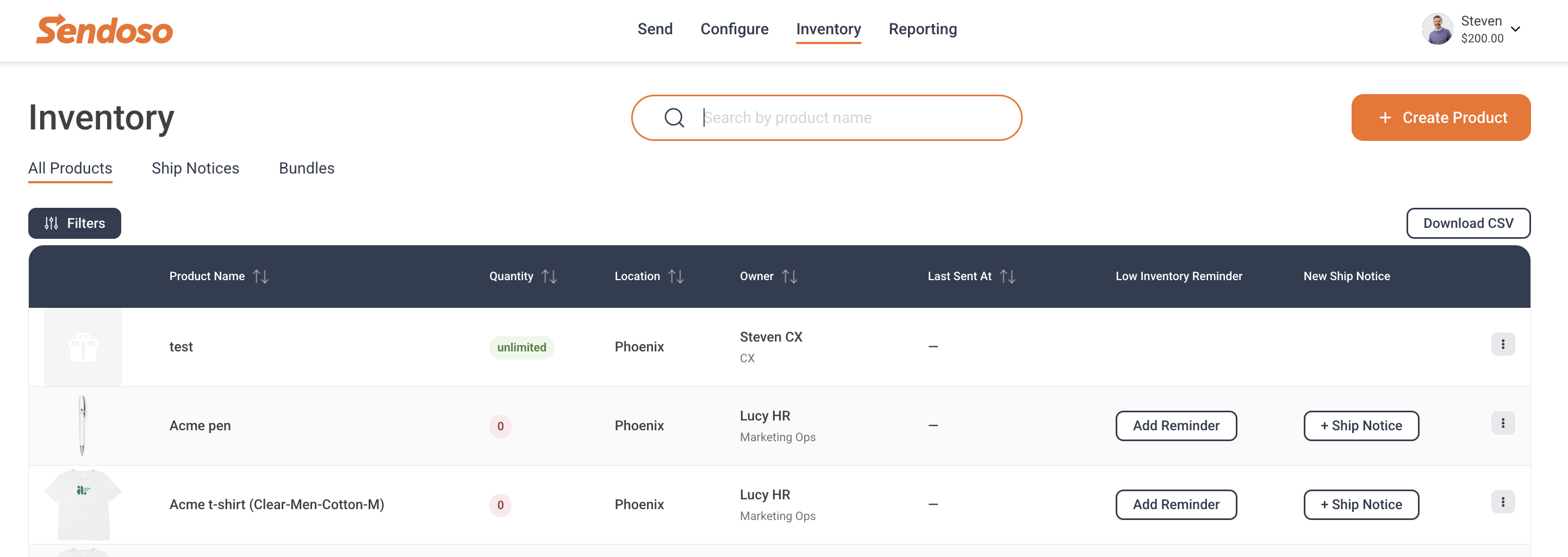Image resolution: width=1568 pixels, height=557 pixels.
Task: Click the Acme pen thumbnail
Action: pyautogui.click(x=82, y=425)
